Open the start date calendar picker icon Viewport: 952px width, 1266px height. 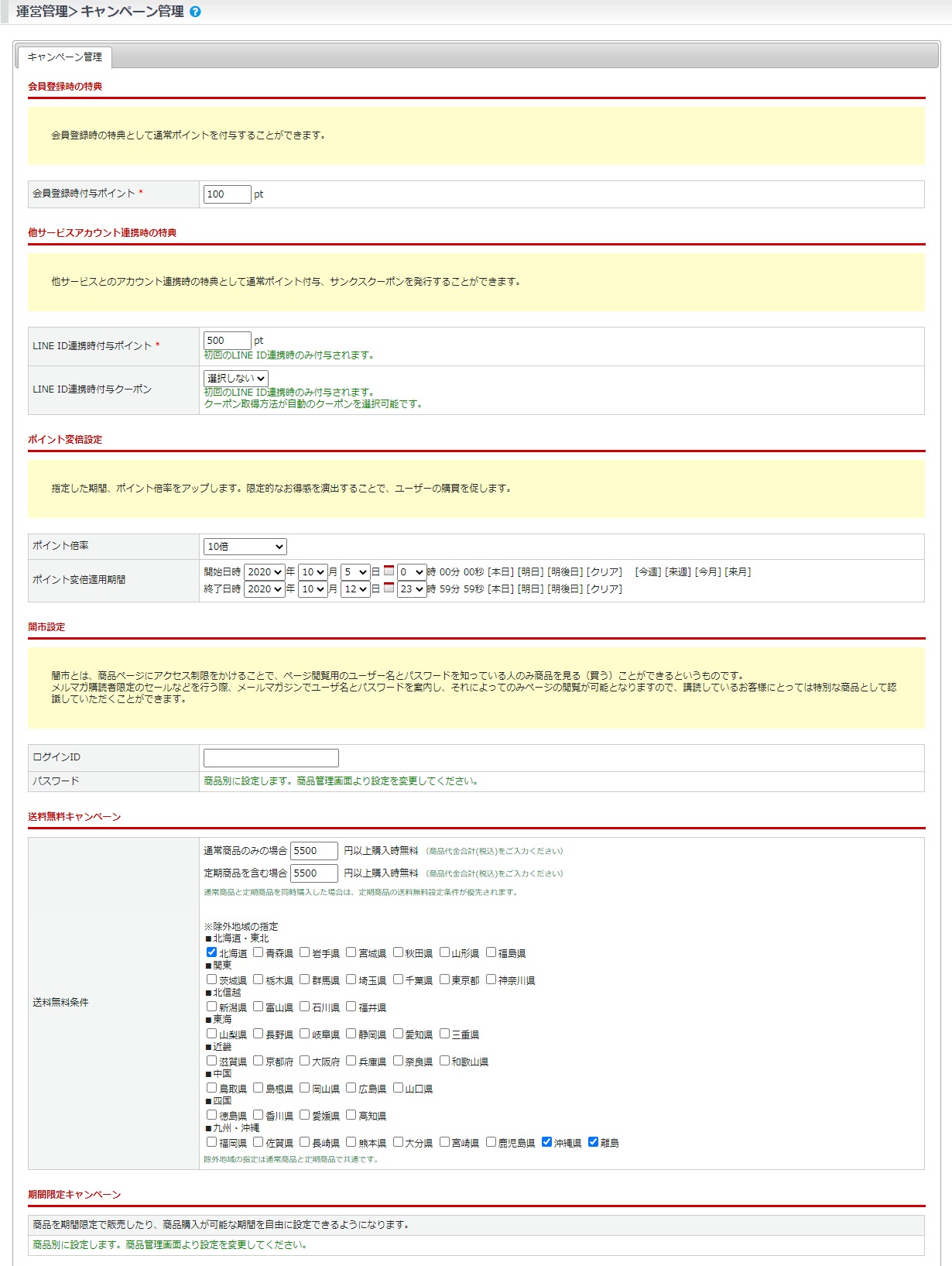[389, 571]
